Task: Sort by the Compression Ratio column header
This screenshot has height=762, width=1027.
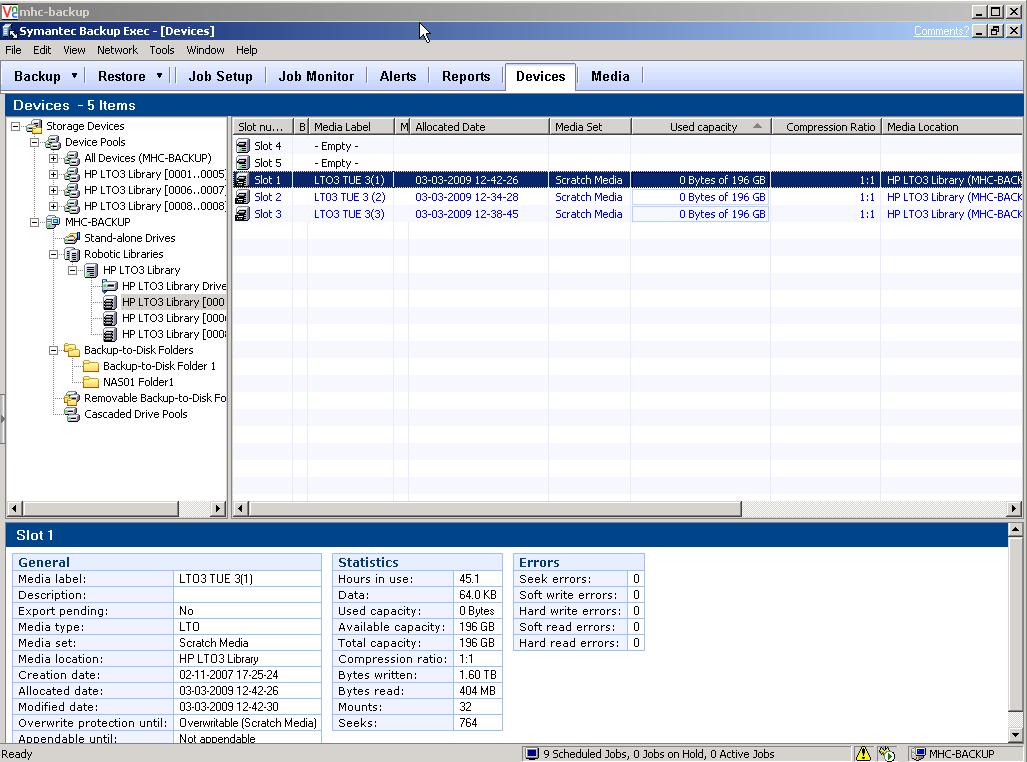Action: (827, 127)
